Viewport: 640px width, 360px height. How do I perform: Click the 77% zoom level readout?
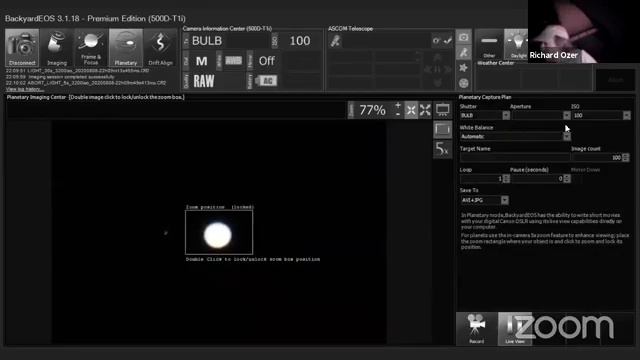372,110
